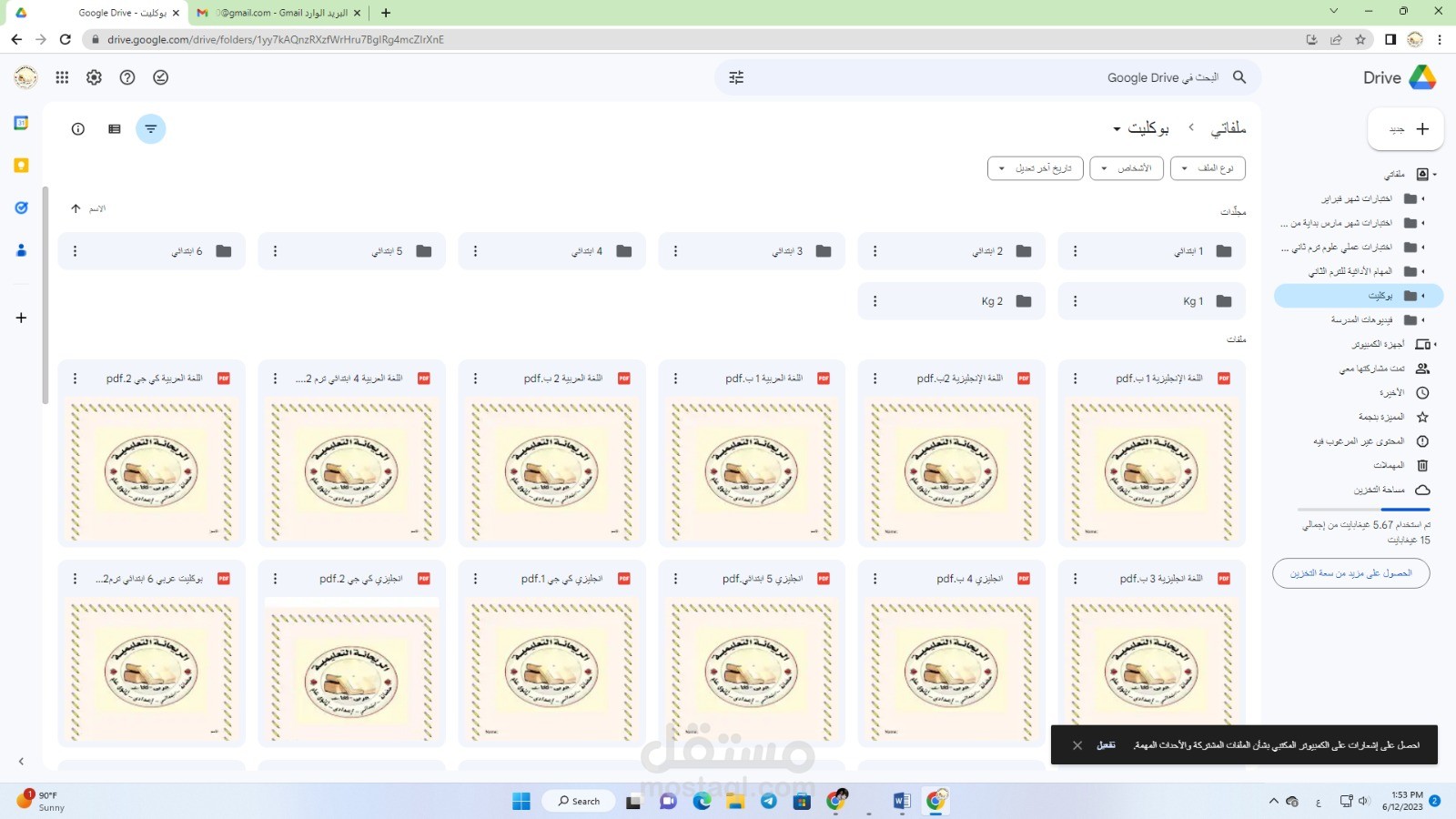Open Google Calendar in the side panel
Viewport: 1456px width, 819px height.
21,123
